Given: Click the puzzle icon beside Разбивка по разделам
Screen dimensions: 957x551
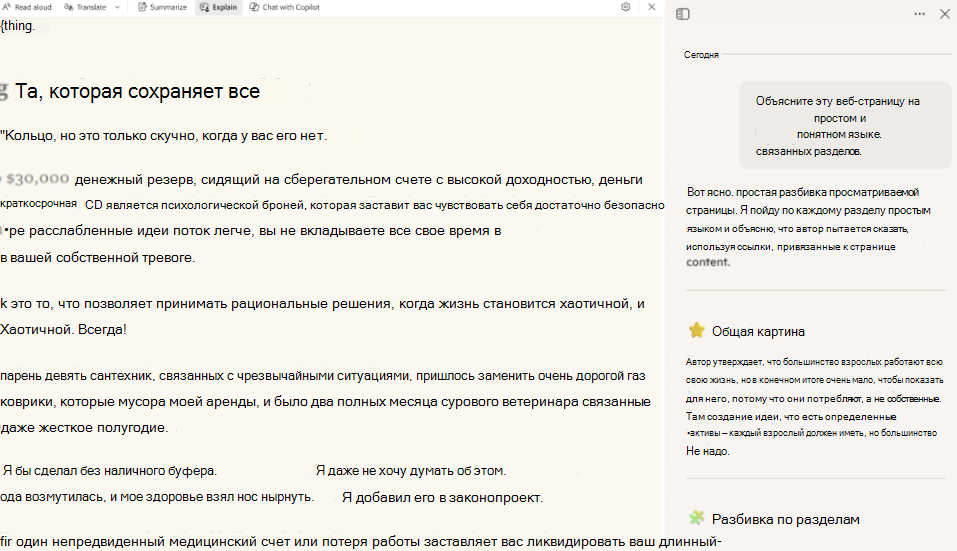Looking at the screenshot, I should tap(696, 518).
